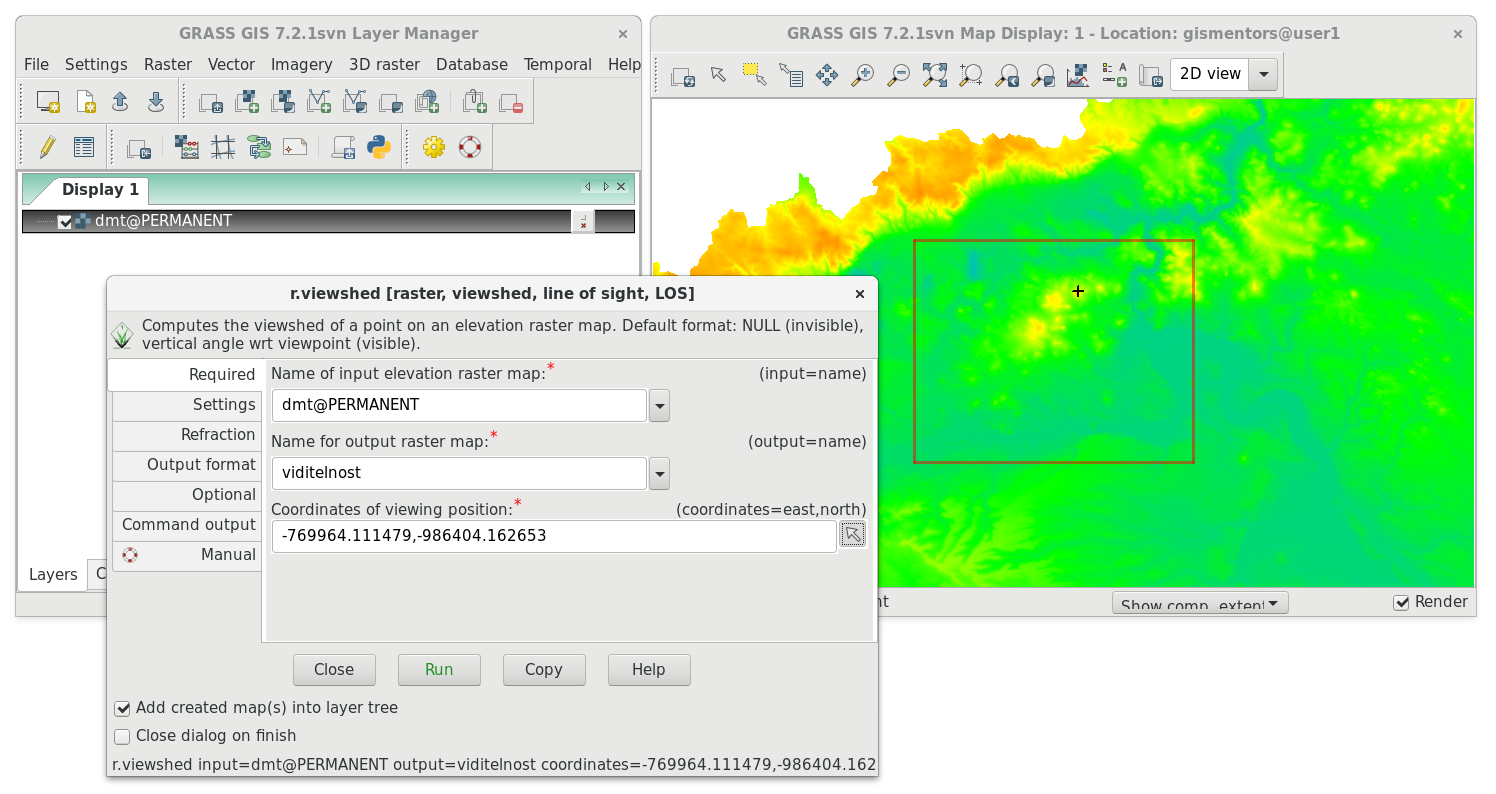Click the viewing position coordinates field

point(554,536)
